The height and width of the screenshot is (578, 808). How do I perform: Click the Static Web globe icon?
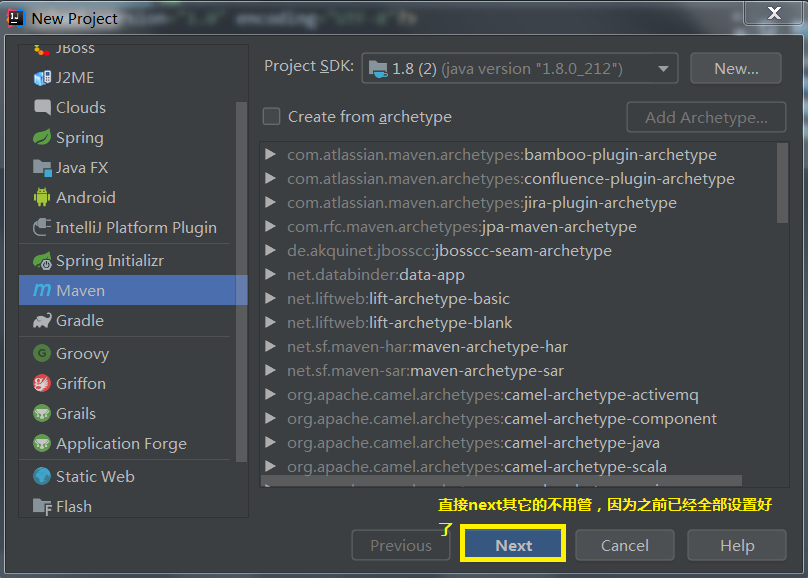click(x=42, y=476)
